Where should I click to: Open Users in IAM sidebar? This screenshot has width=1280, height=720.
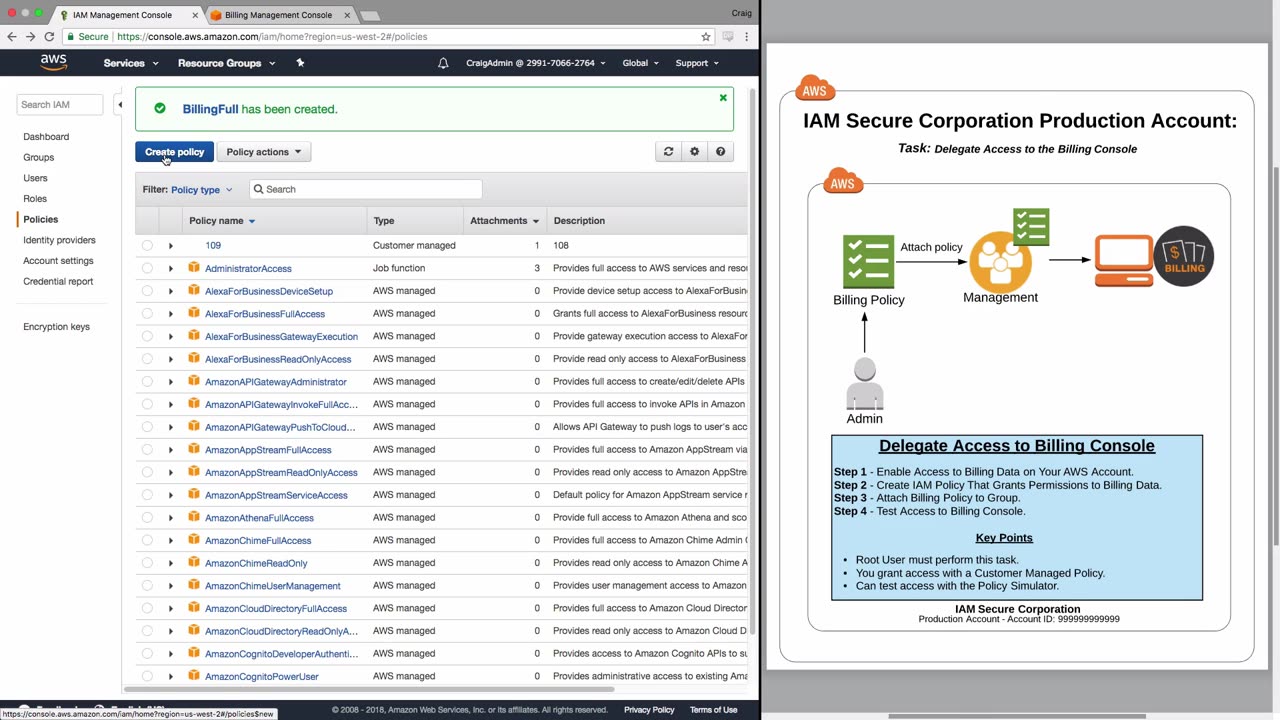35,178
